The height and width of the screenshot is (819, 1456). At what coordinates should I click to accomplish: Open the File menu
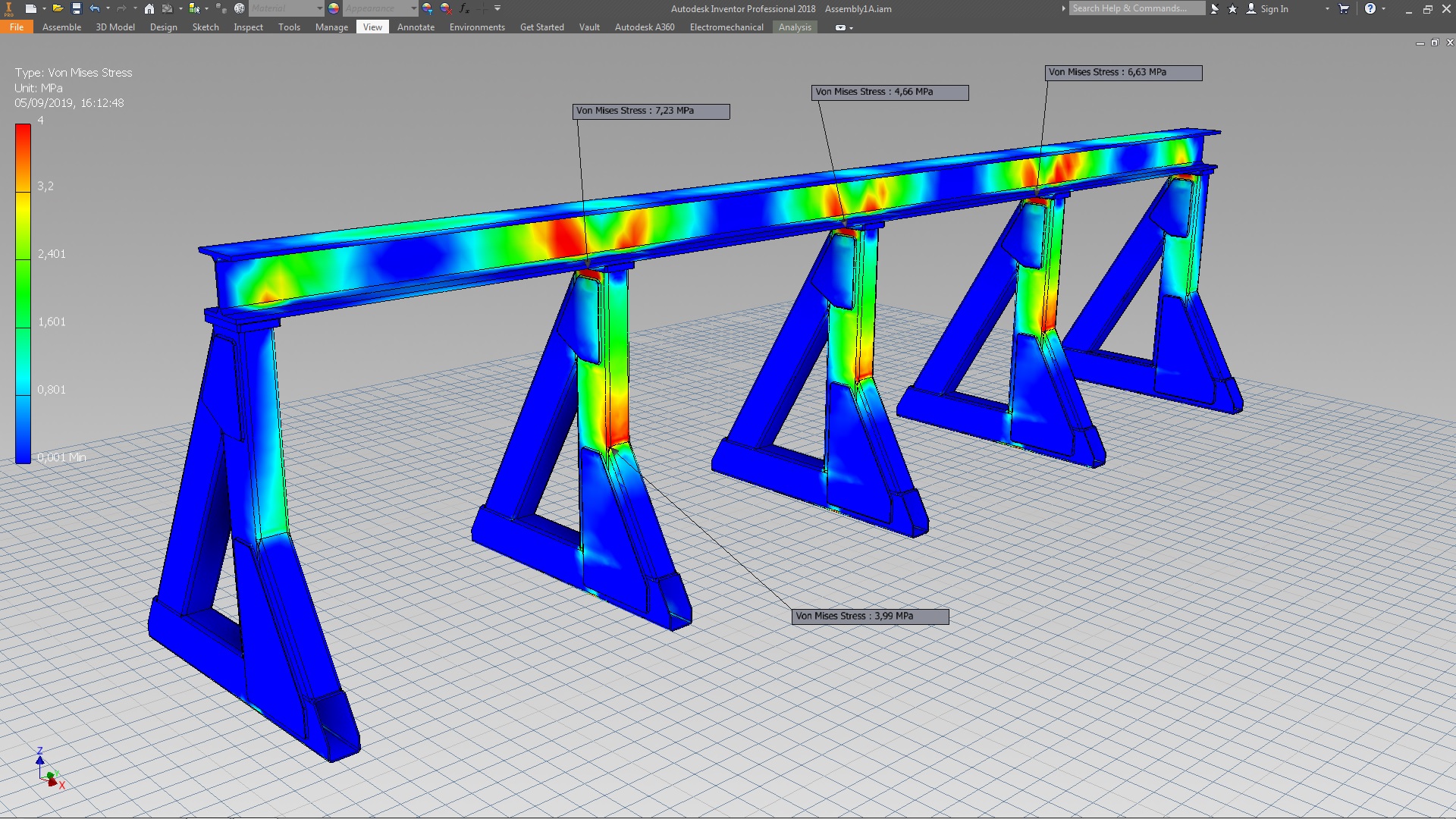[x=17, y=27]
